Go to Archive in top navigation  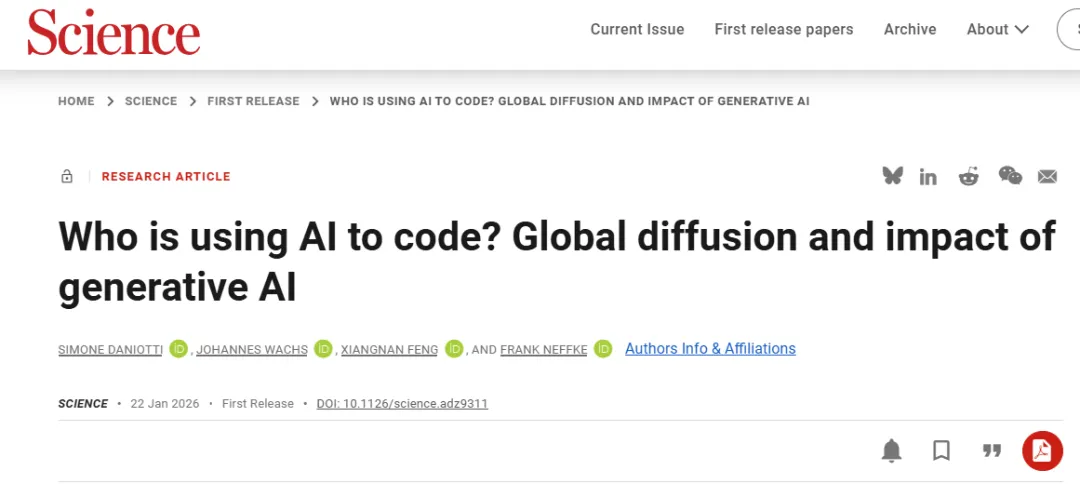pyautogui.click(x=909, y=29)
